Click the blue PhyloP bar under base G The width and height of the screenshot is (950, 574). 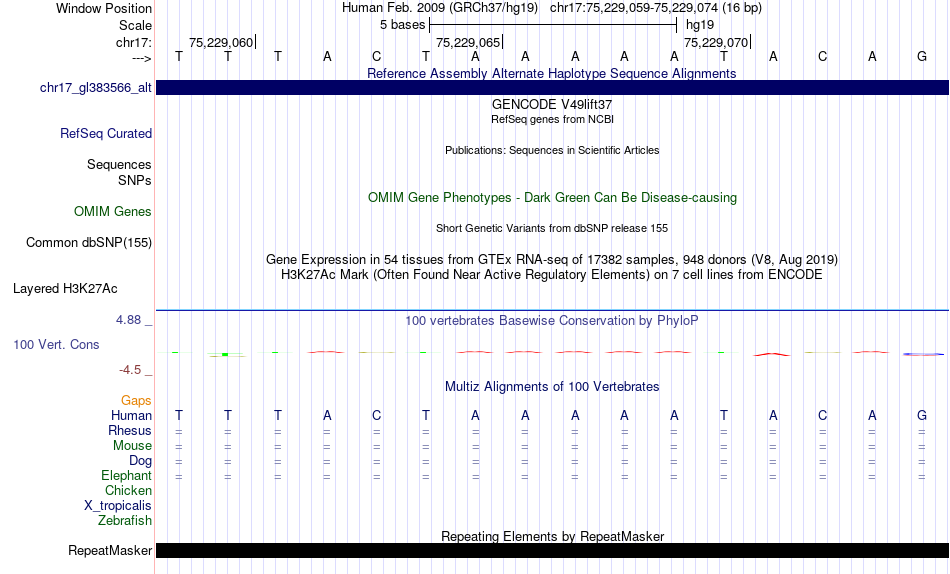tap(923, 354)
